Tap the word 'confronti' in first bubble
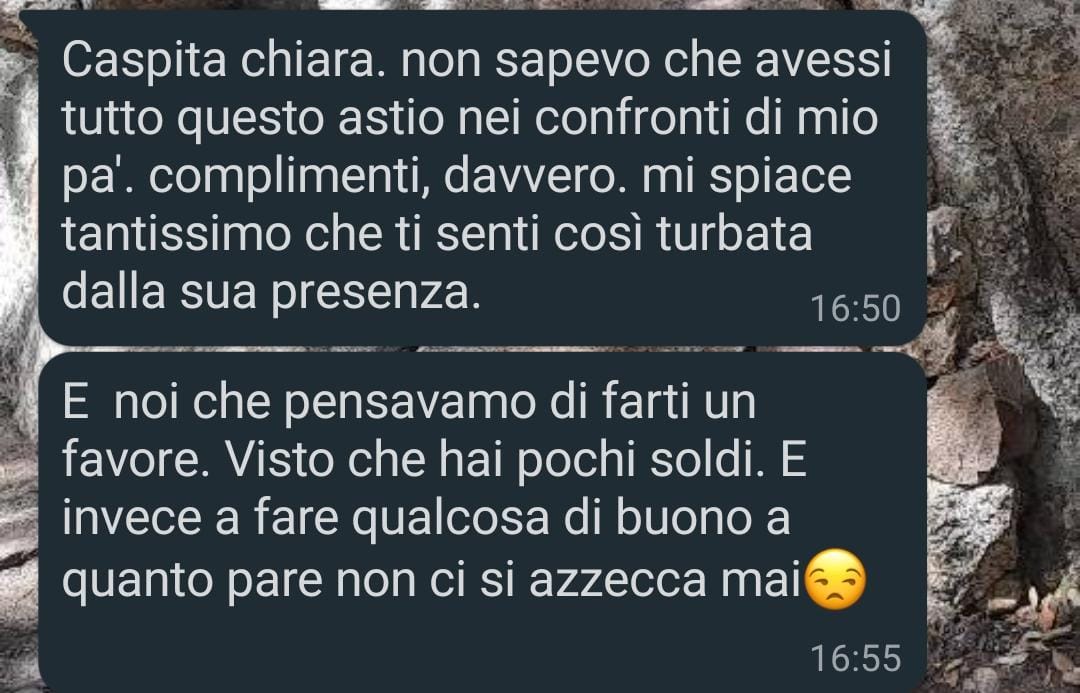The height and width of the screenshot is (693, 1080). [x=632, y=118]
